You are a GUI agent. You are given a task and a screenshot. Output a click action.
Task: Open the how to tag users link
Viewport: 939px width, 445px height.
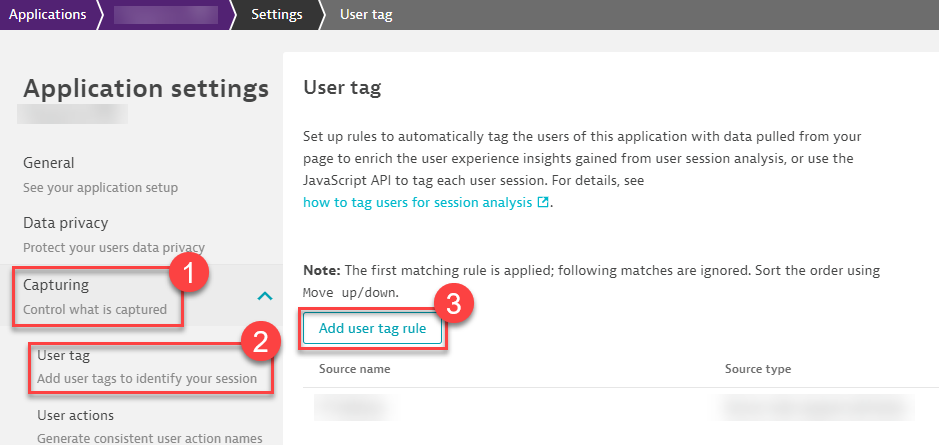pos(419,202)
